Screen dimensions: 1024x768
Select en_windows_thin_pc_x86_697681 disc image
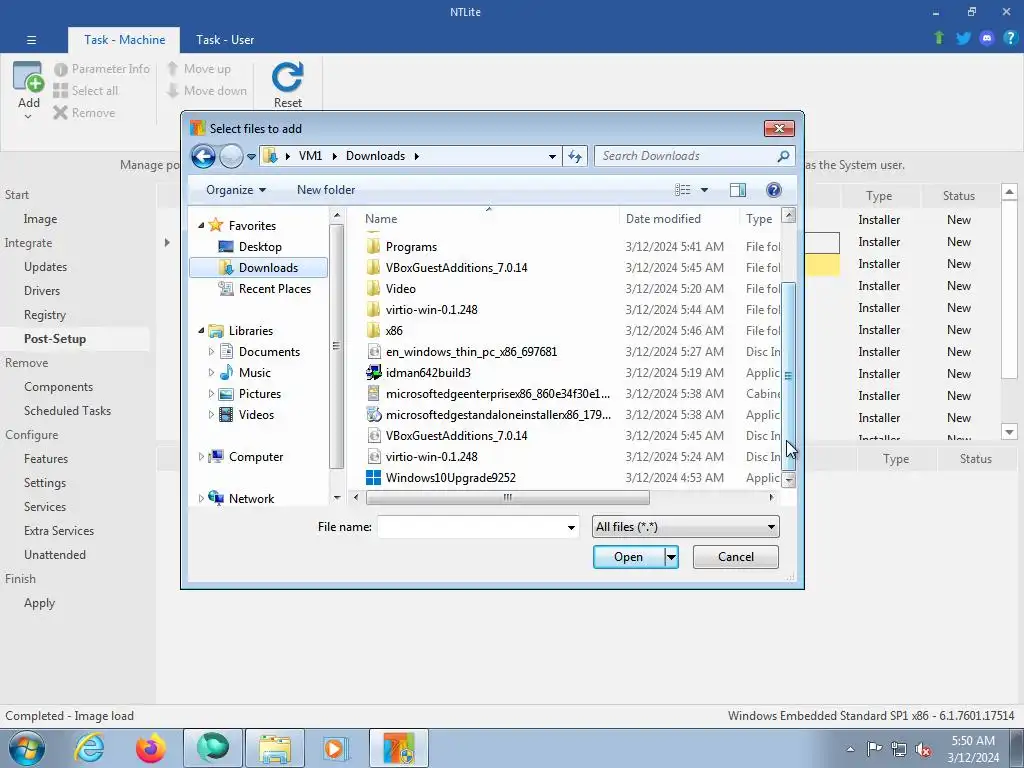(471, 352)
